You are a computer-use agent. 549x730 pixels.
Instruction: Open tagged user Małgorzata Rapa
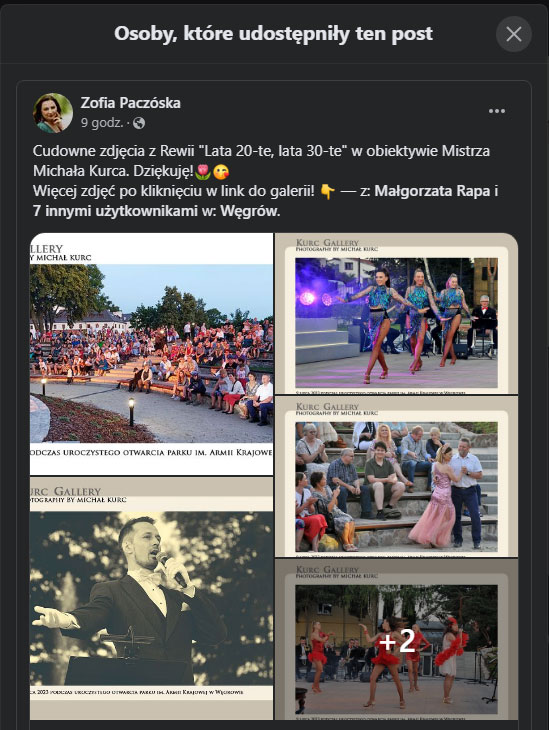[432, 191]
